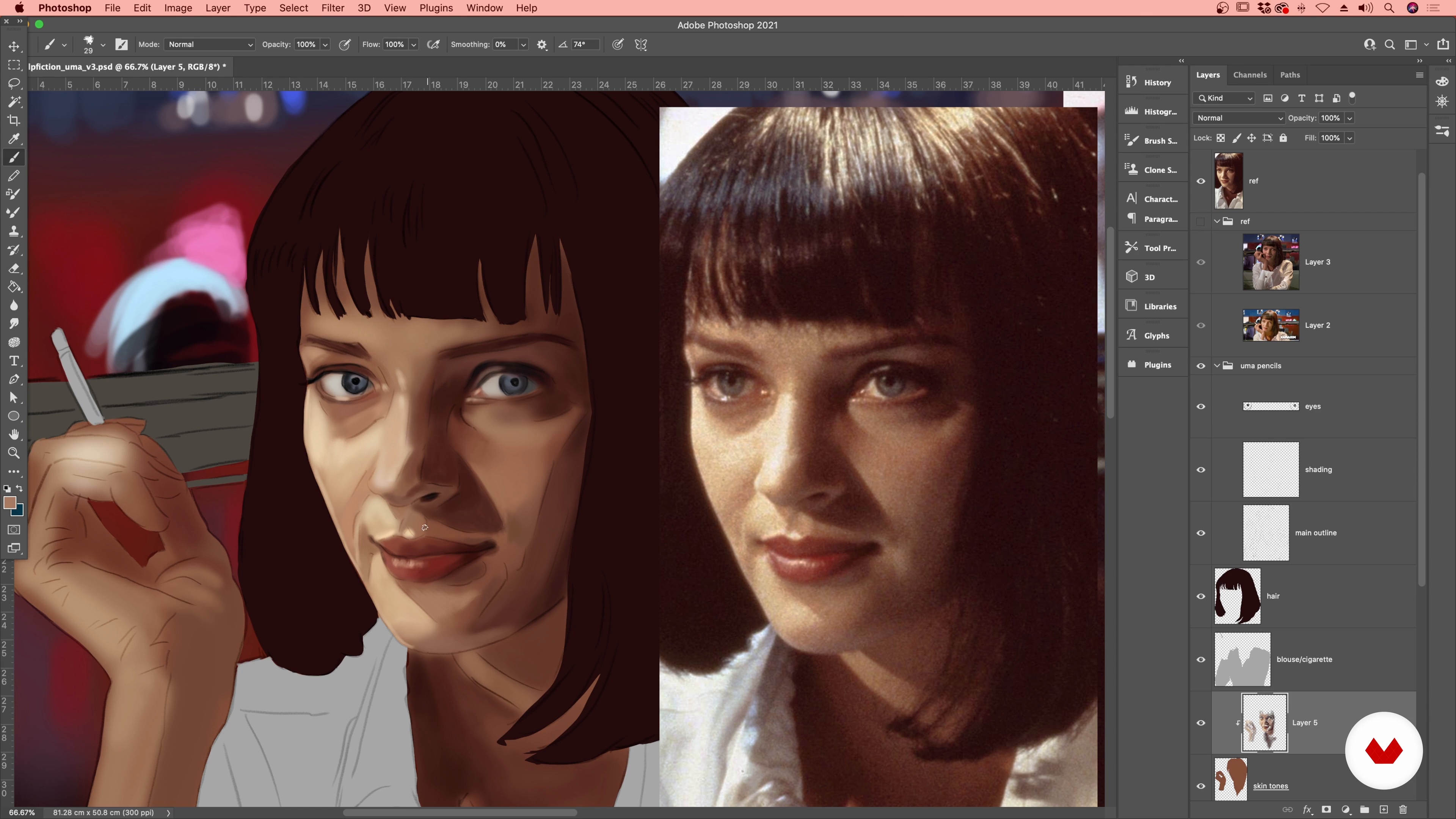Select the Mixer Brush tool
This screenshot has width=1456, height=819.
coord(14,213)
